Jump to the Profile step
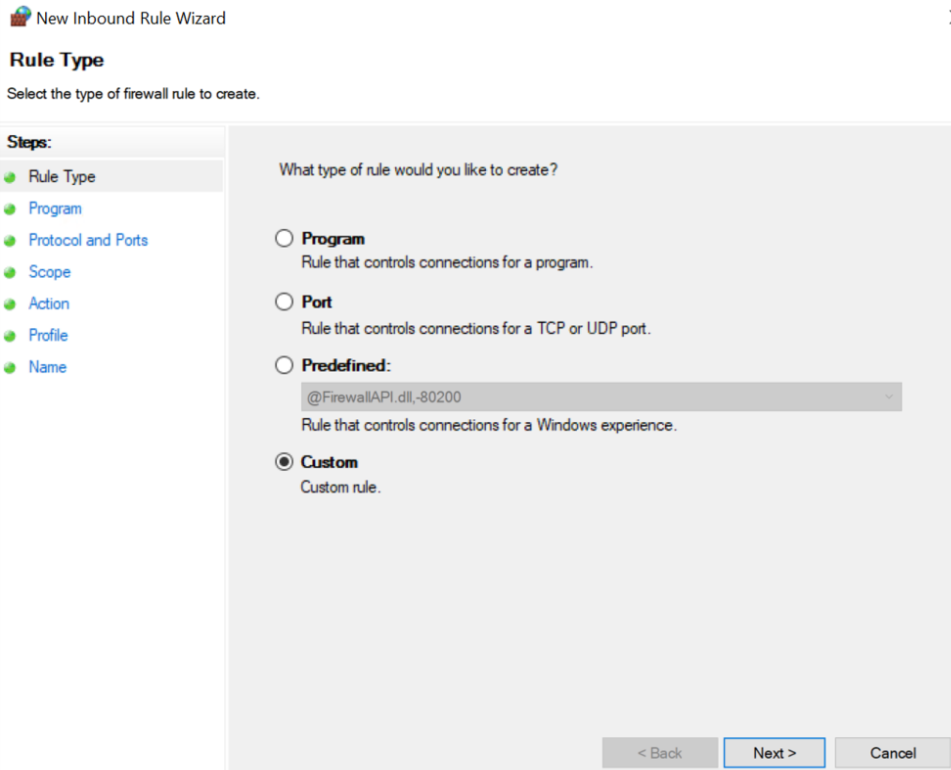The width and height of the screenshot is (951, 770). tap(49, 335)
